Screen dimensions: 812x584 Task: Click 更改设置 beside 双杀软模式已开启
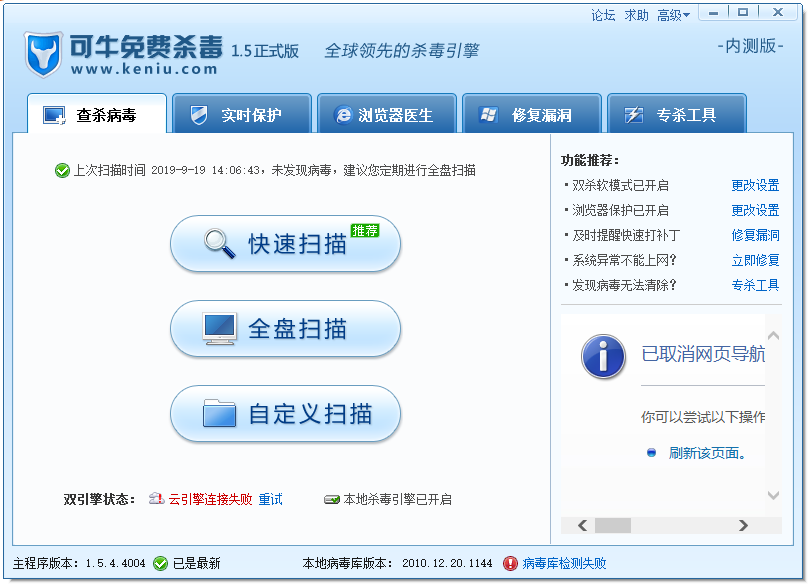(755, 185)
